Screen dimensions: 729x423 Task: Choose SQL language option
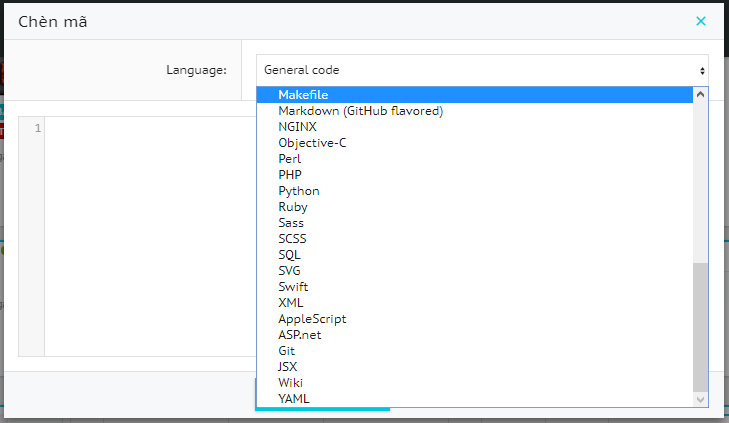click(x=289, y=255)
